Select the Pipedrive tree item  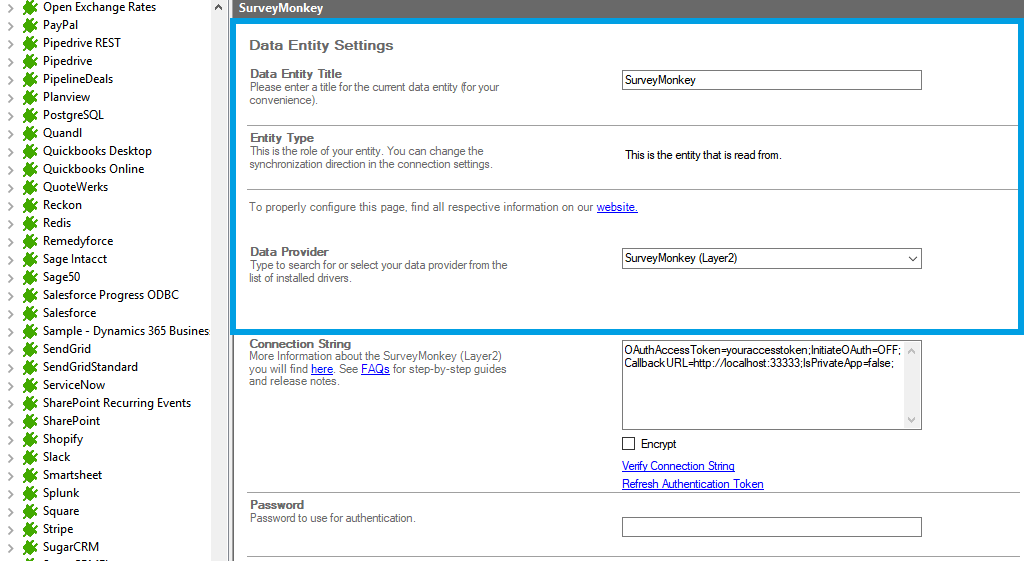pos(67,61)
